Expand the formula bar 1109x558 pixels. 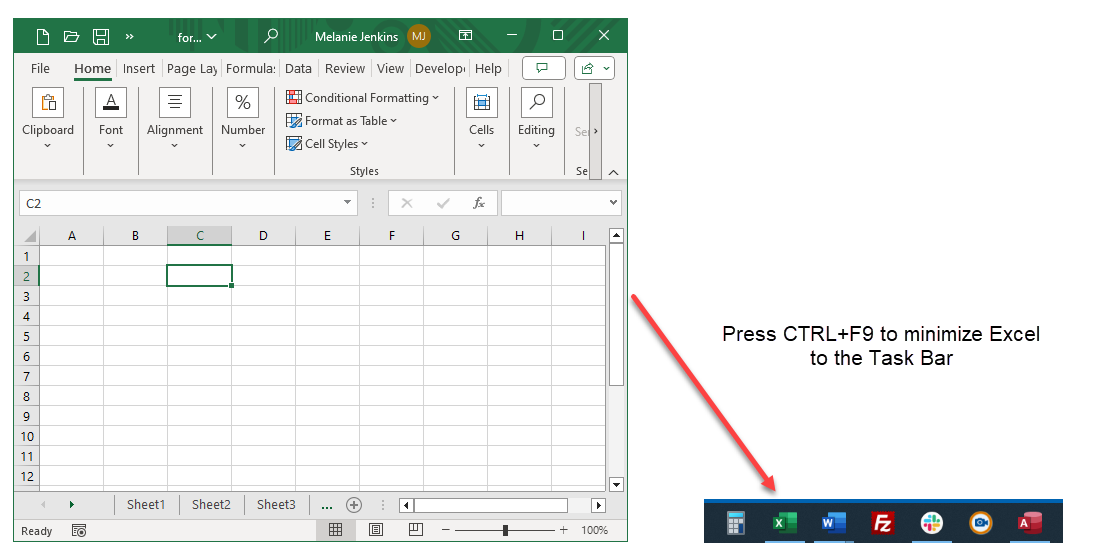[x=613, y=203]
